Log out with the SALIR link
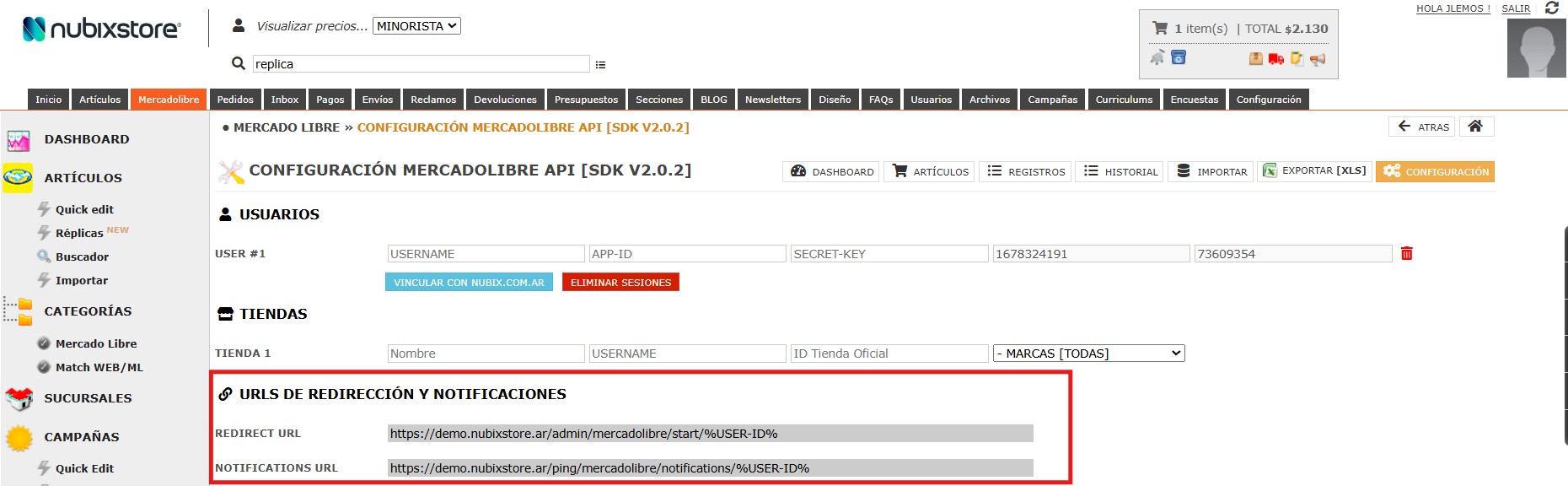1568x486 pixels. coord(1516,8)
